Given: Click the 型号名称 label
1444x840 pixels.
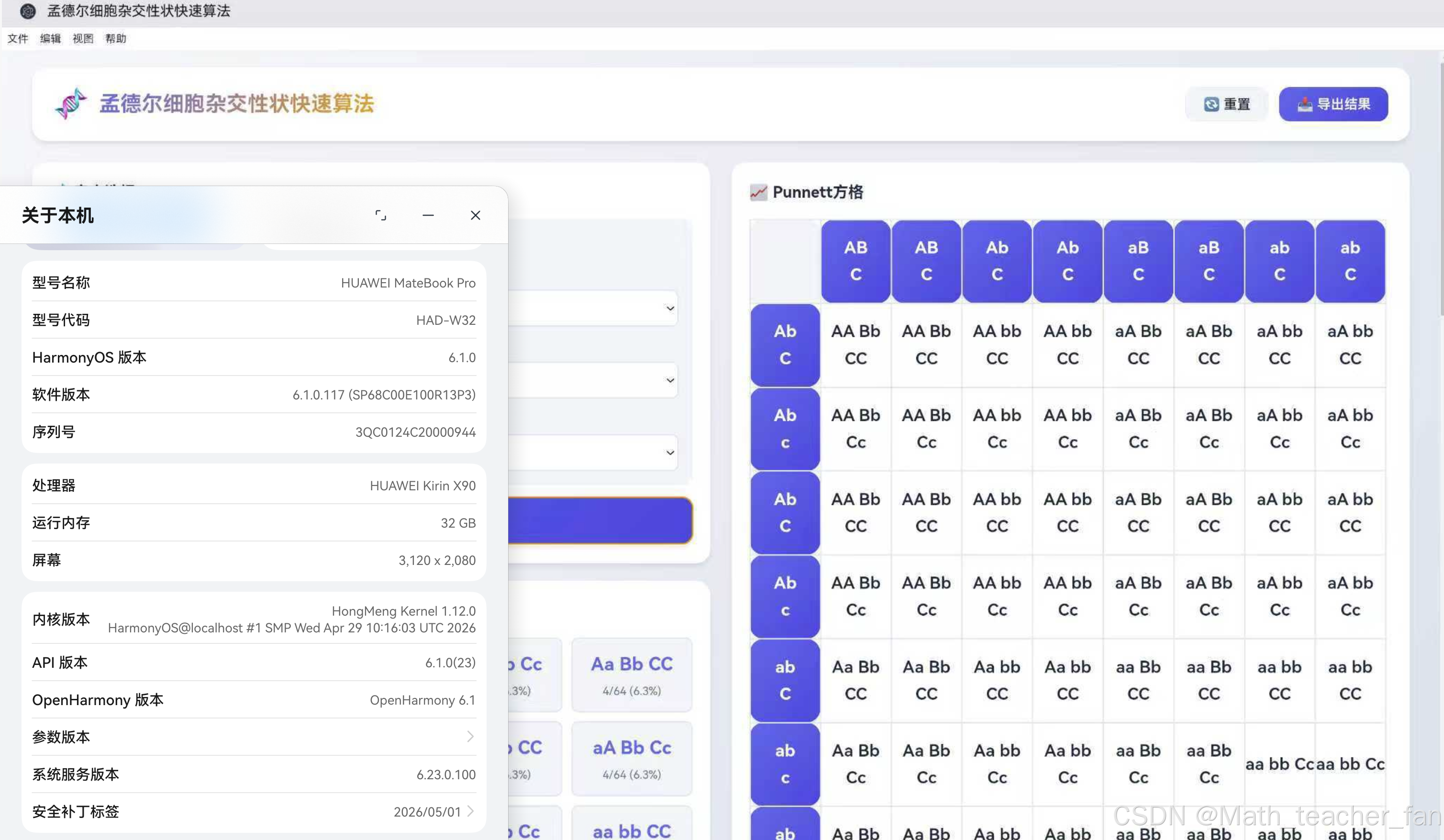Looking at the screenshot, I should (61, 283).
